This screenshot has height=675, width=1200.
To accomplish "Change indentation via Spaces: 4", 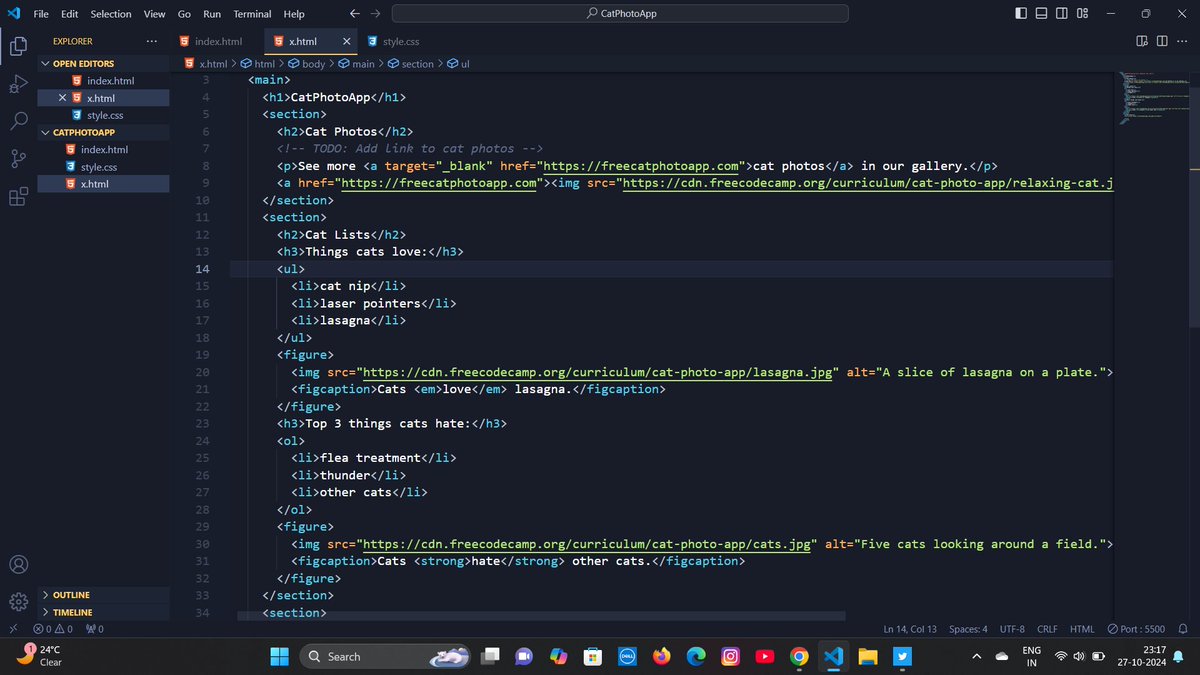I will coord(968,629).
